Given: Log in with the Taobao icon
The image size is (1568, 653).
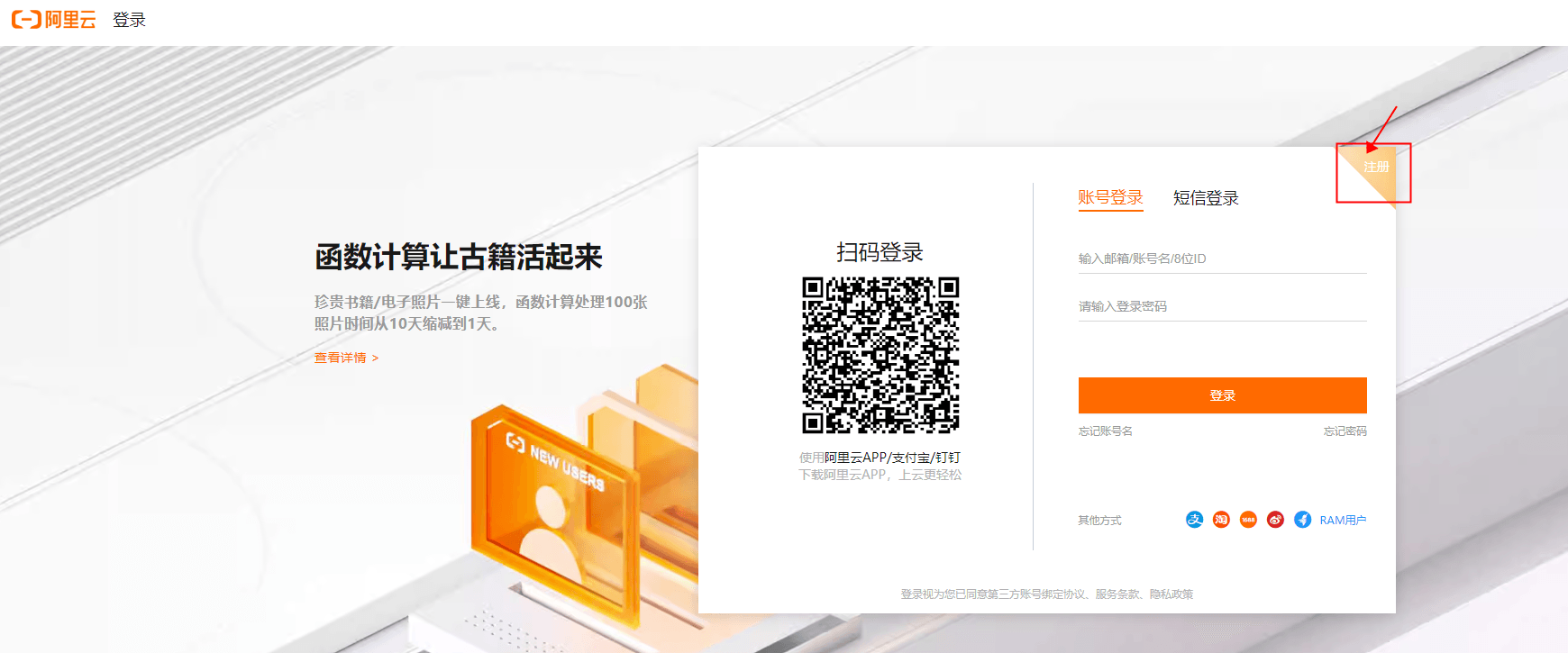Looking at the screenshot, I should click(1221, 520).
